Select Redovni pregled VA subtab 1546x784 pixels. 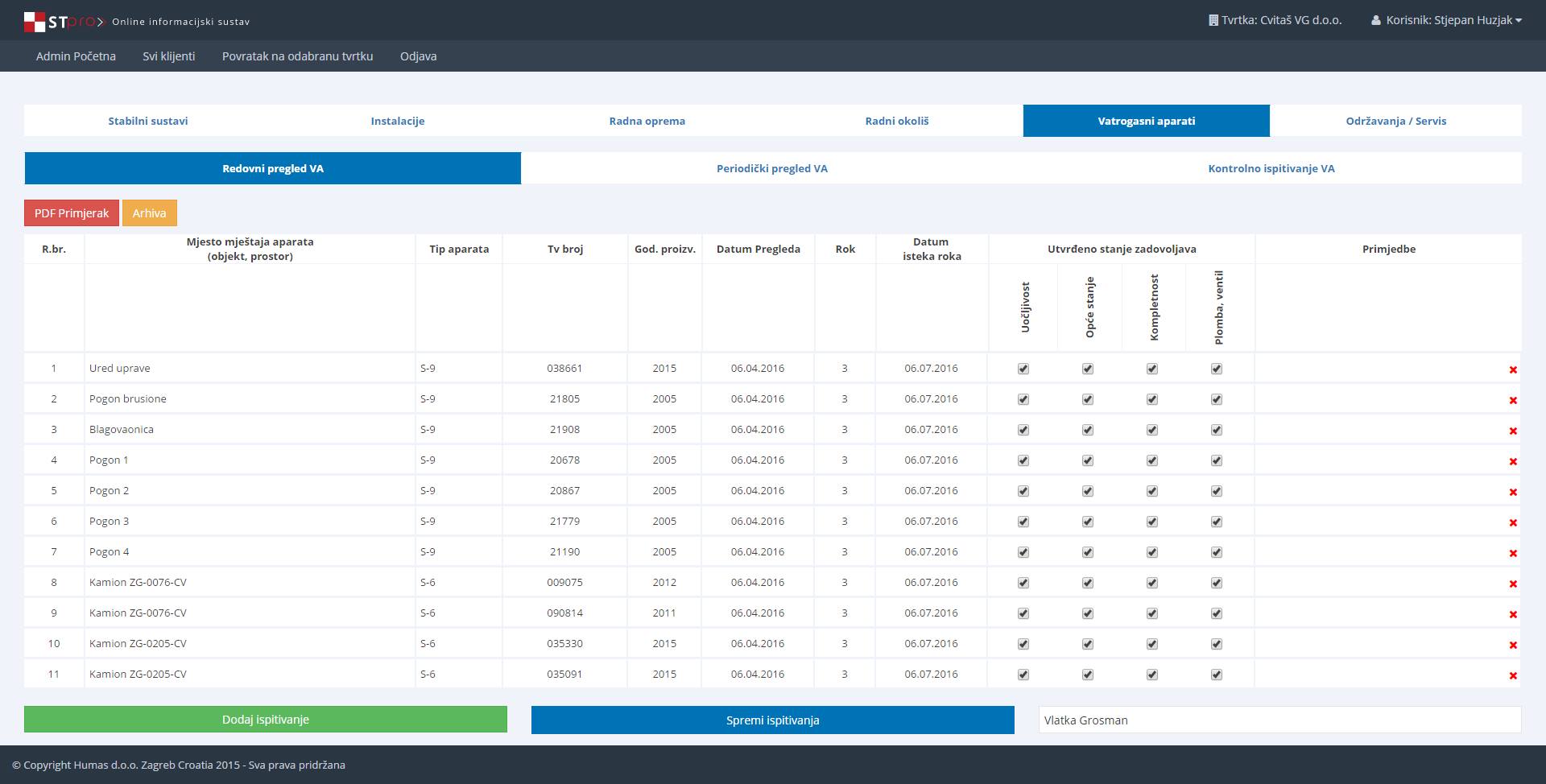pyautogui.click(x=273, y=168)
